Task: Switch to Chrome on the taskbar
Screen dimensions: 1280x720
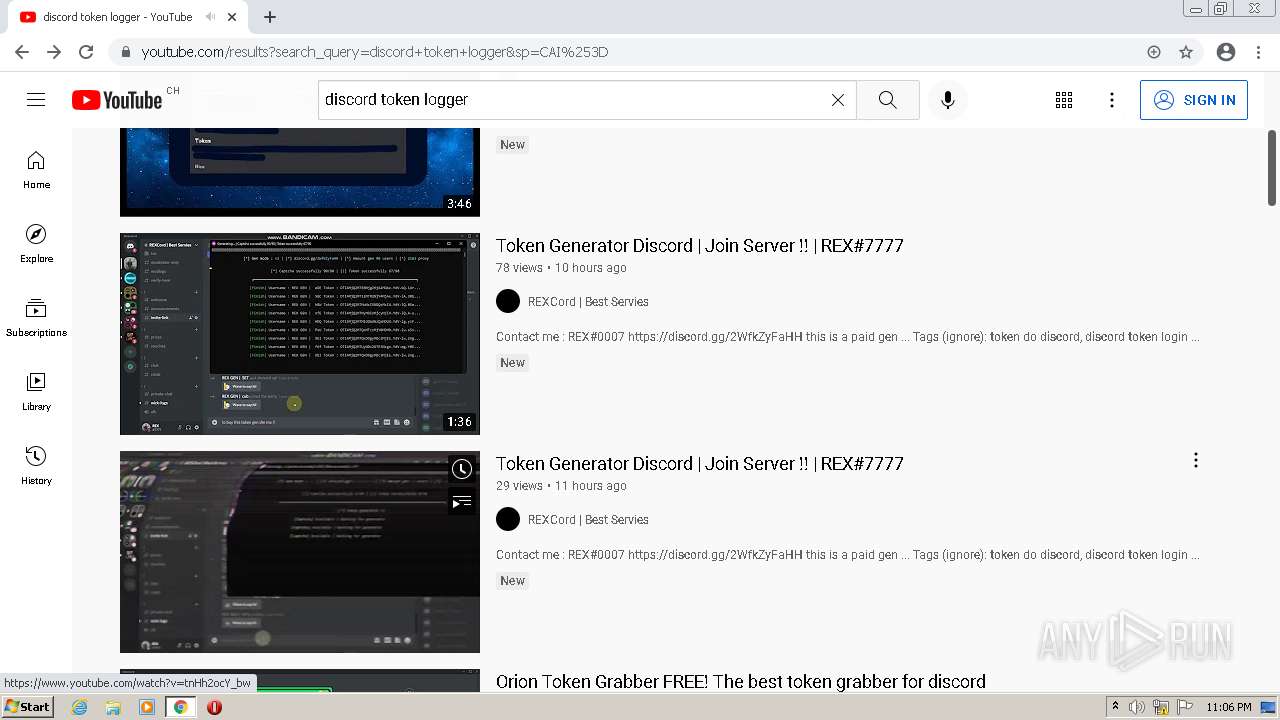Action: click(180, 707)
